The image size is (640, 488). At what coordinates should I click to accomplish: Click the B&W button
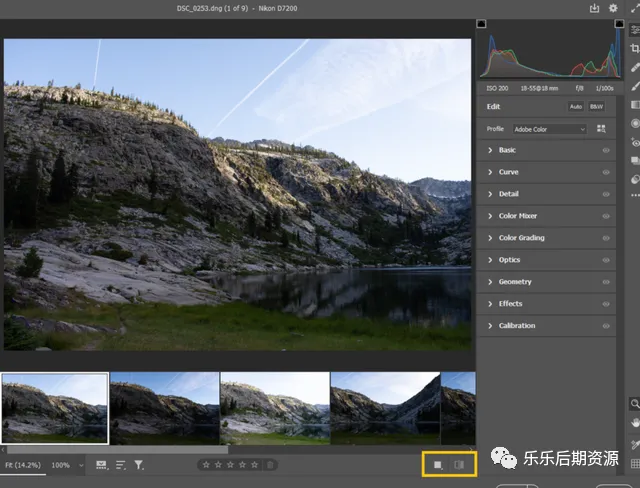point(597,106)
